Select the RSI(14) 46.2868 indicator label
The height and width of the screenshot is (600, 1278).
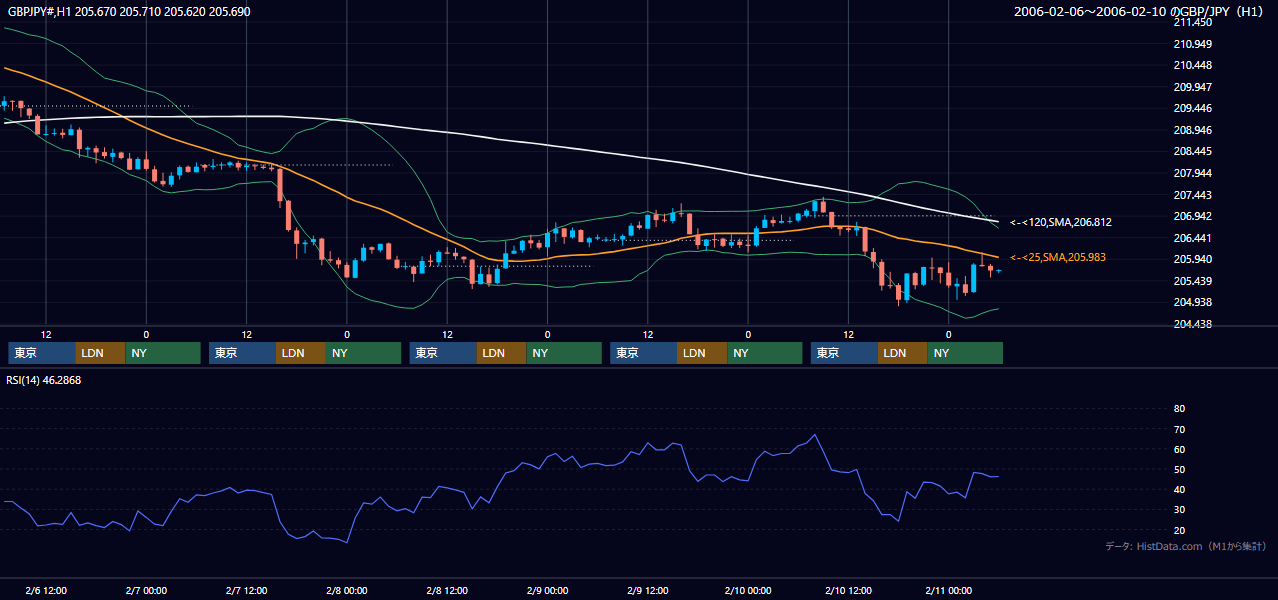[43, 380]
